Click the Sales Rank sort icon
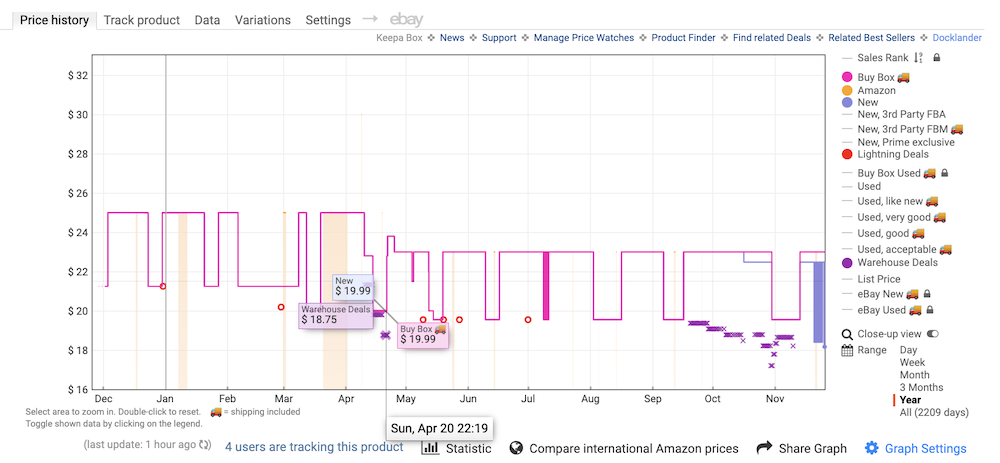Viewport: 1000px width, 463px height. [x=918, y=58]
